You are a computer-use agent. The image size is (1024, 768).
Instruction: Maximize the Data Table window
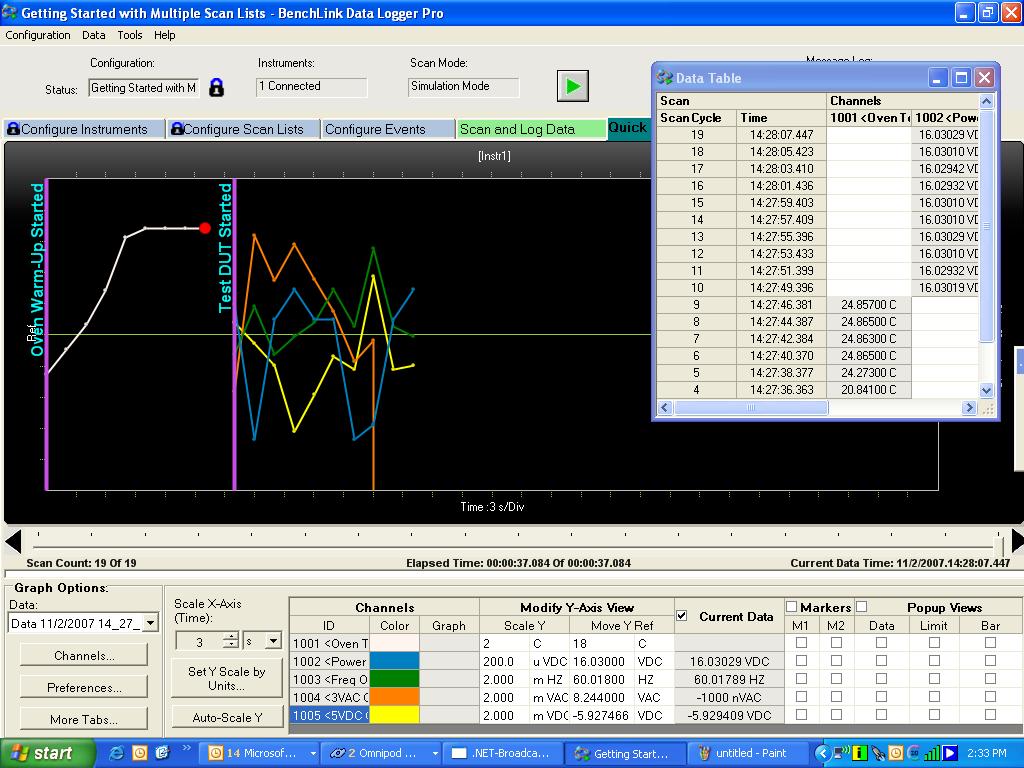coord(961,78)
